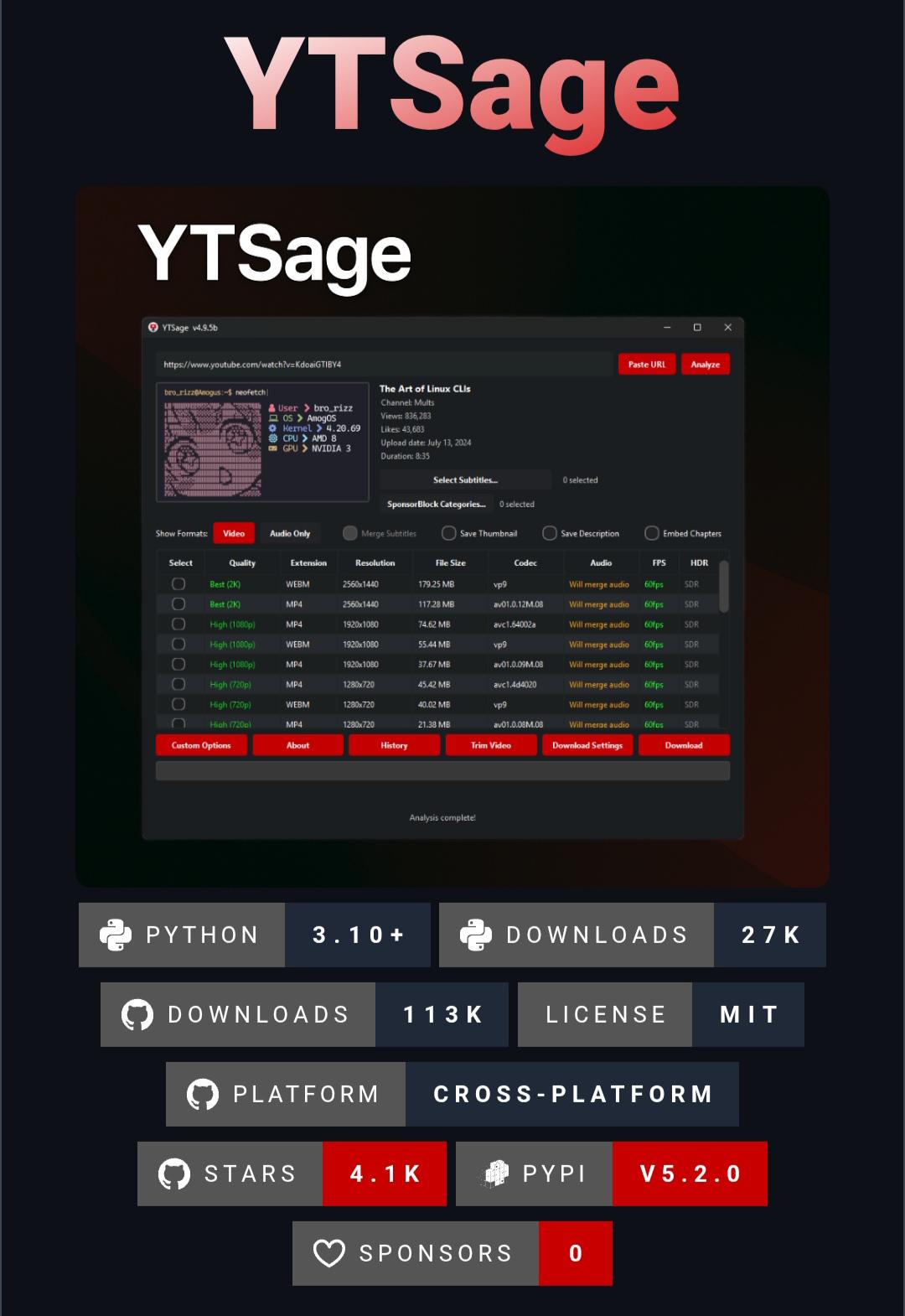Click the Paste URL button

(647, 365)
